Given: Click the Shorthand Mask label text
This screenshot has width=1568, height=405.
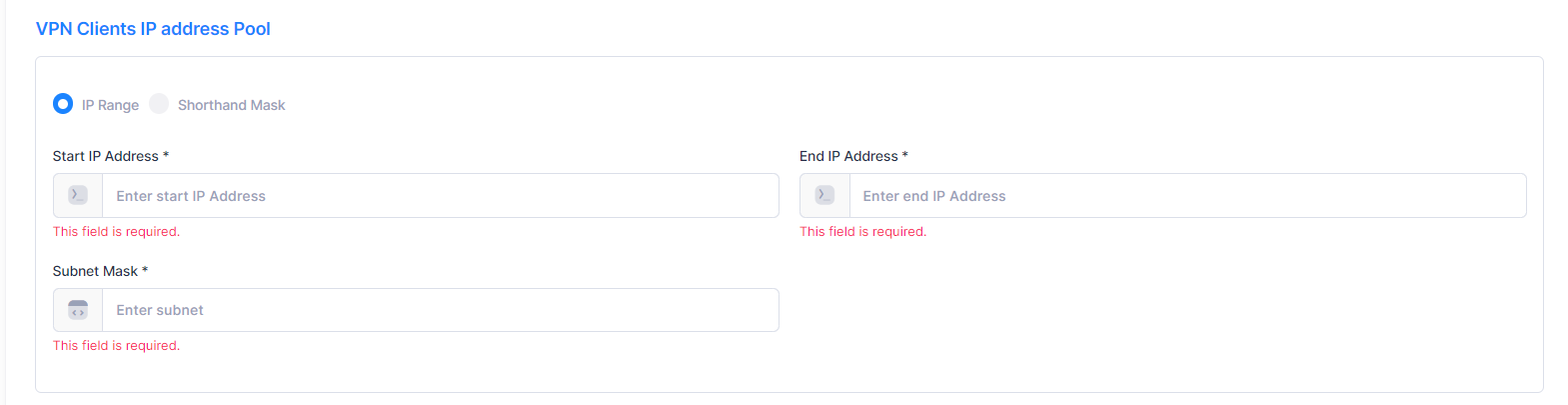Looking at the screenshot, I should pos(231,105).
